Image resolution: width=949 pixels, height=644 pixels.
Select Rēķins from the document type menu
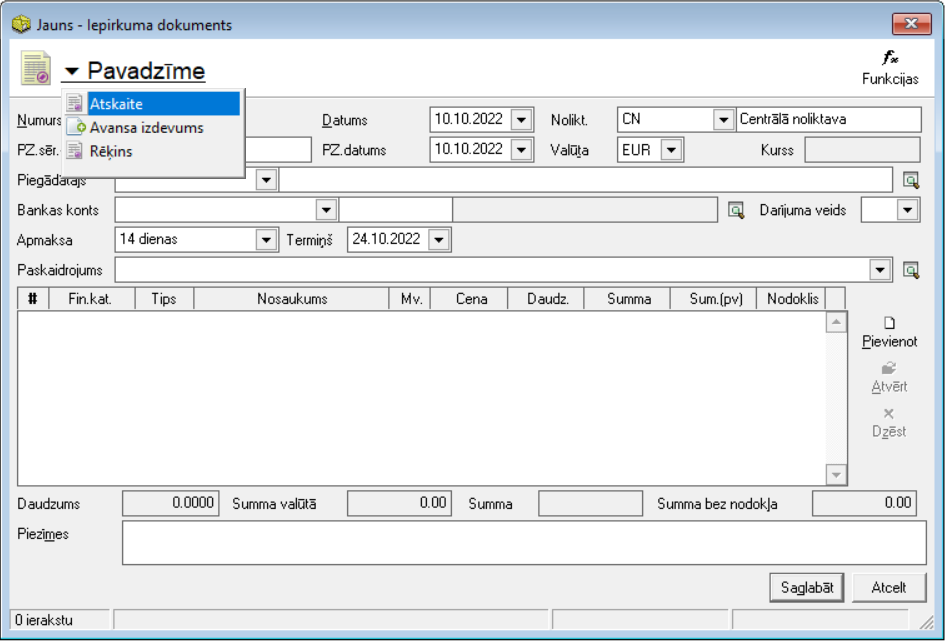click(x=153, y=151)
